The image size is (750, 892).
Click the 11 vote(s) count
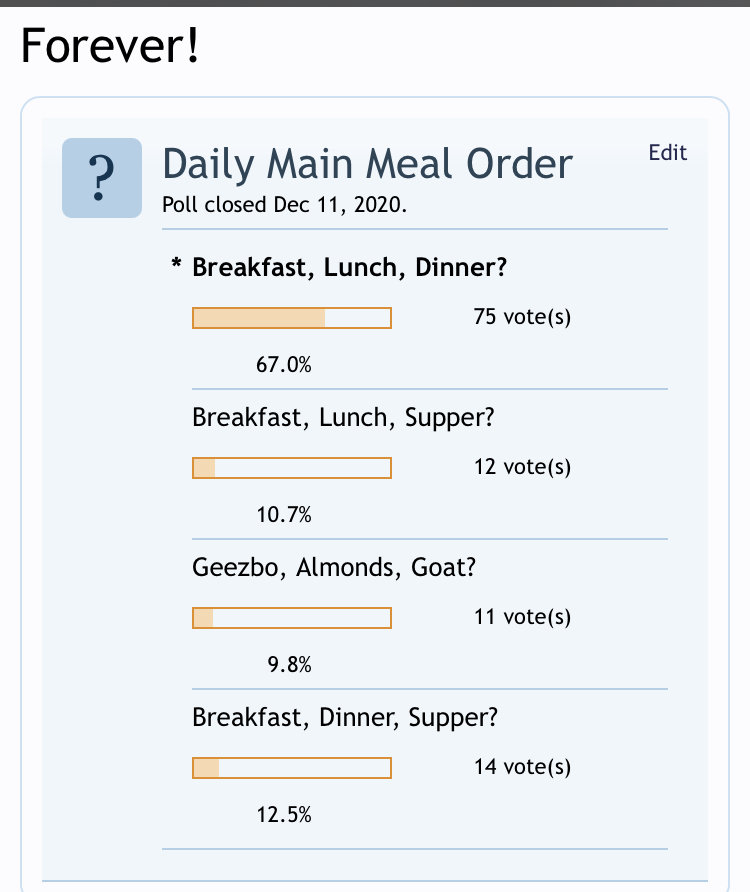(522, 617)
